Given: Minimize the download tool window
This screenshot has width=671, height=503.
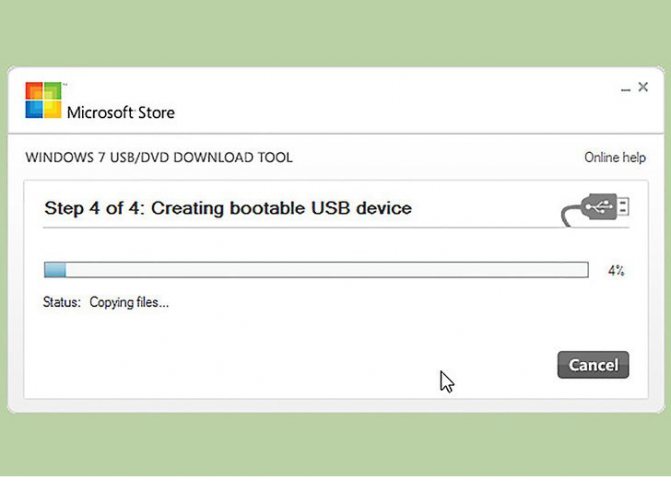Looking at the screenshot, I should (626, 89).
